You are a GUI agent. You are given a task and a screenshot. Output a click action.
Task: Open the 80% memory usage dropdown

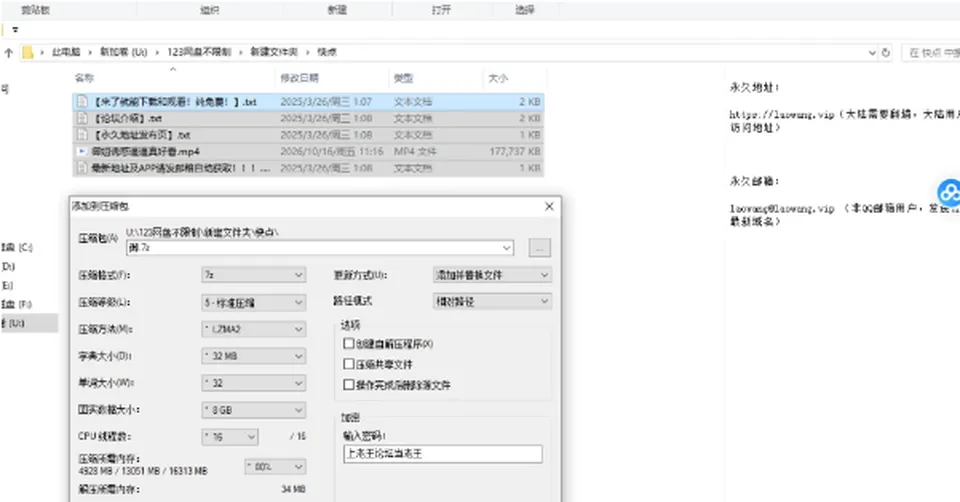pos(275,466)
